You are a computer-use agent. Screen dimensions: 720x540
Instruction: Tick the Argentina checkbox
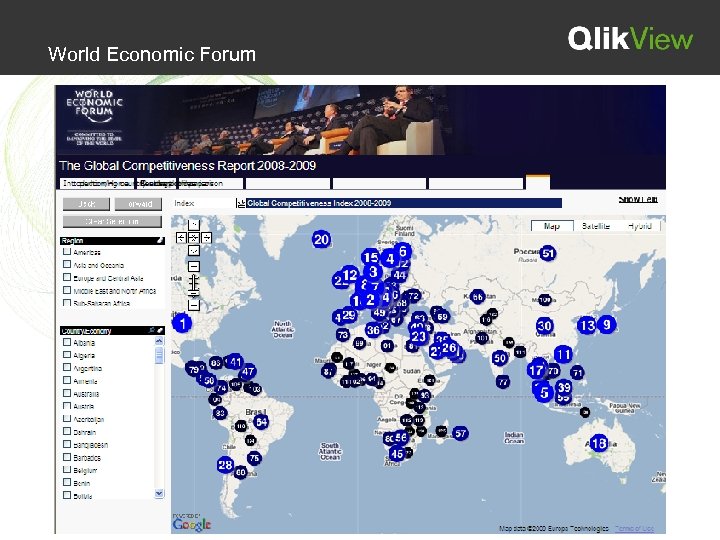[67, 368]
